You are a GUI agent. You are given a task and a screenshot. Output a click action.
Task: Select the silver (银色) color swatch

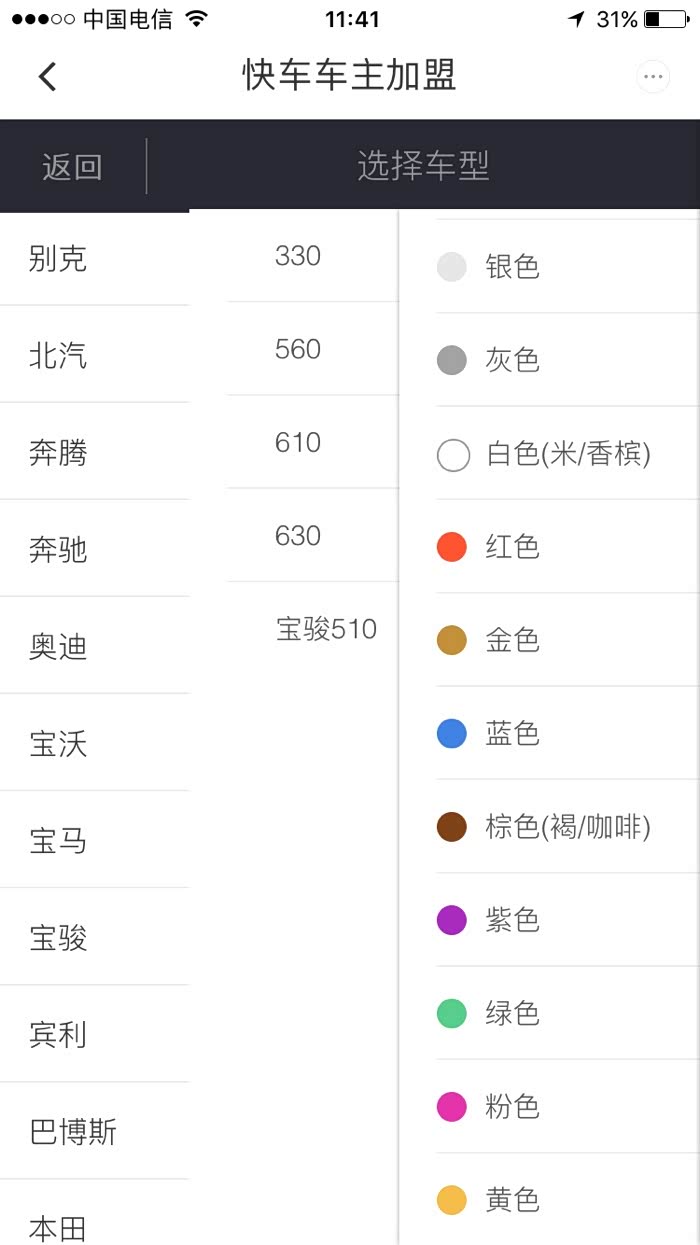452,266
